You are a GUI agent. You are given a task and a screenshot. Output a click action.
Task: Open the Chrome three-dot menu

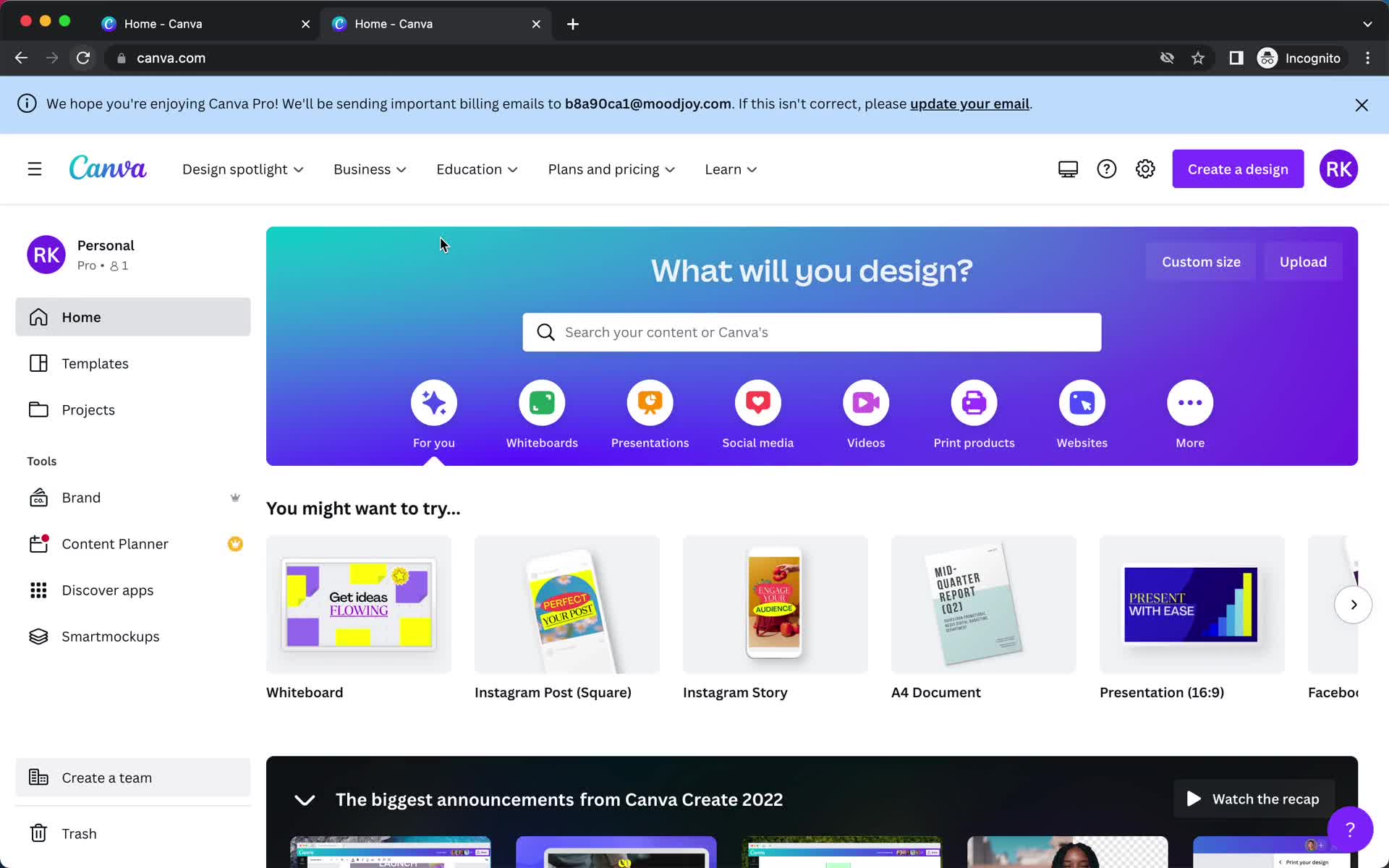point(1367,58)
